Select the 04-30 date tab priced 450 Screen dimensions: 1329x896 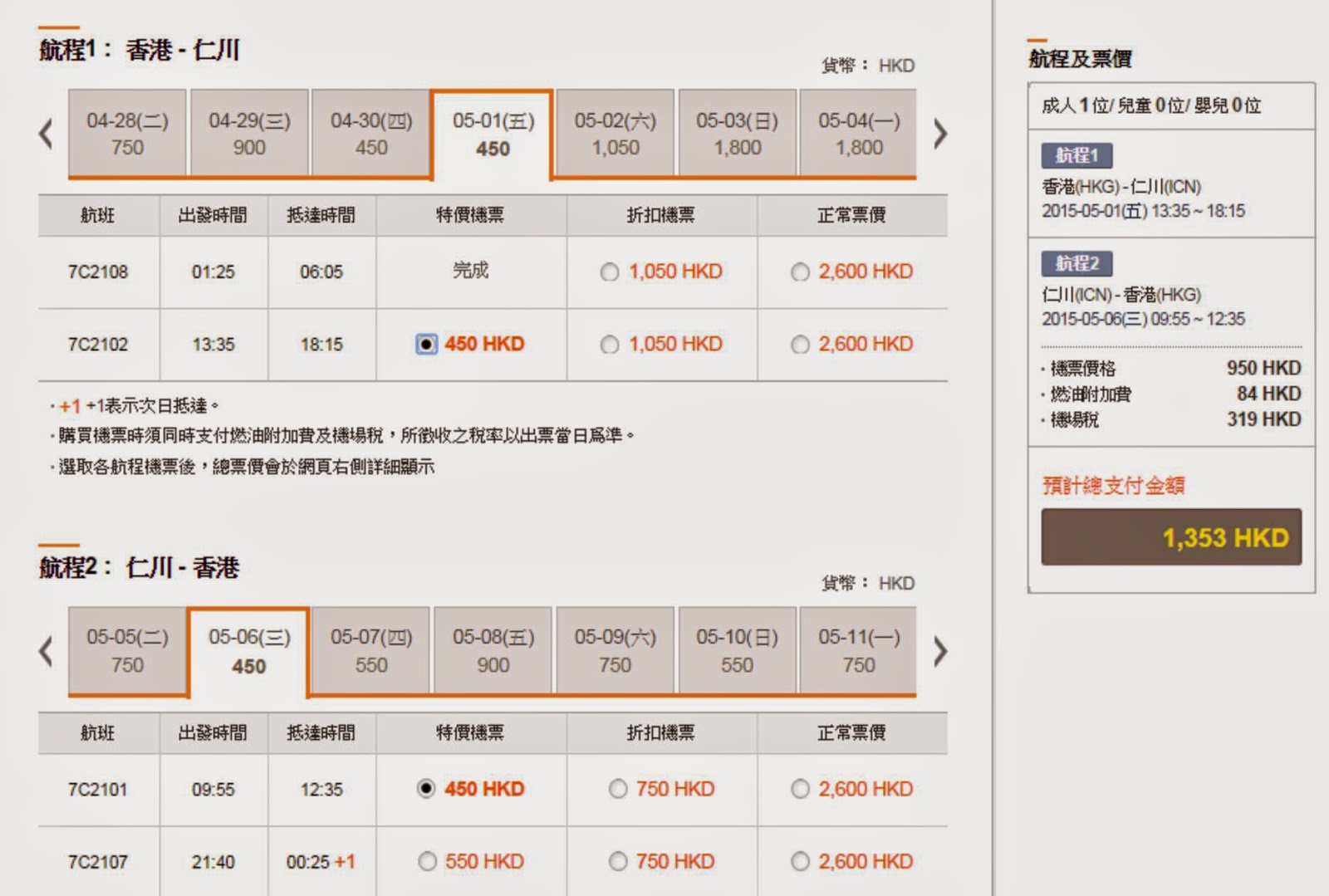[x=370, y=134]
